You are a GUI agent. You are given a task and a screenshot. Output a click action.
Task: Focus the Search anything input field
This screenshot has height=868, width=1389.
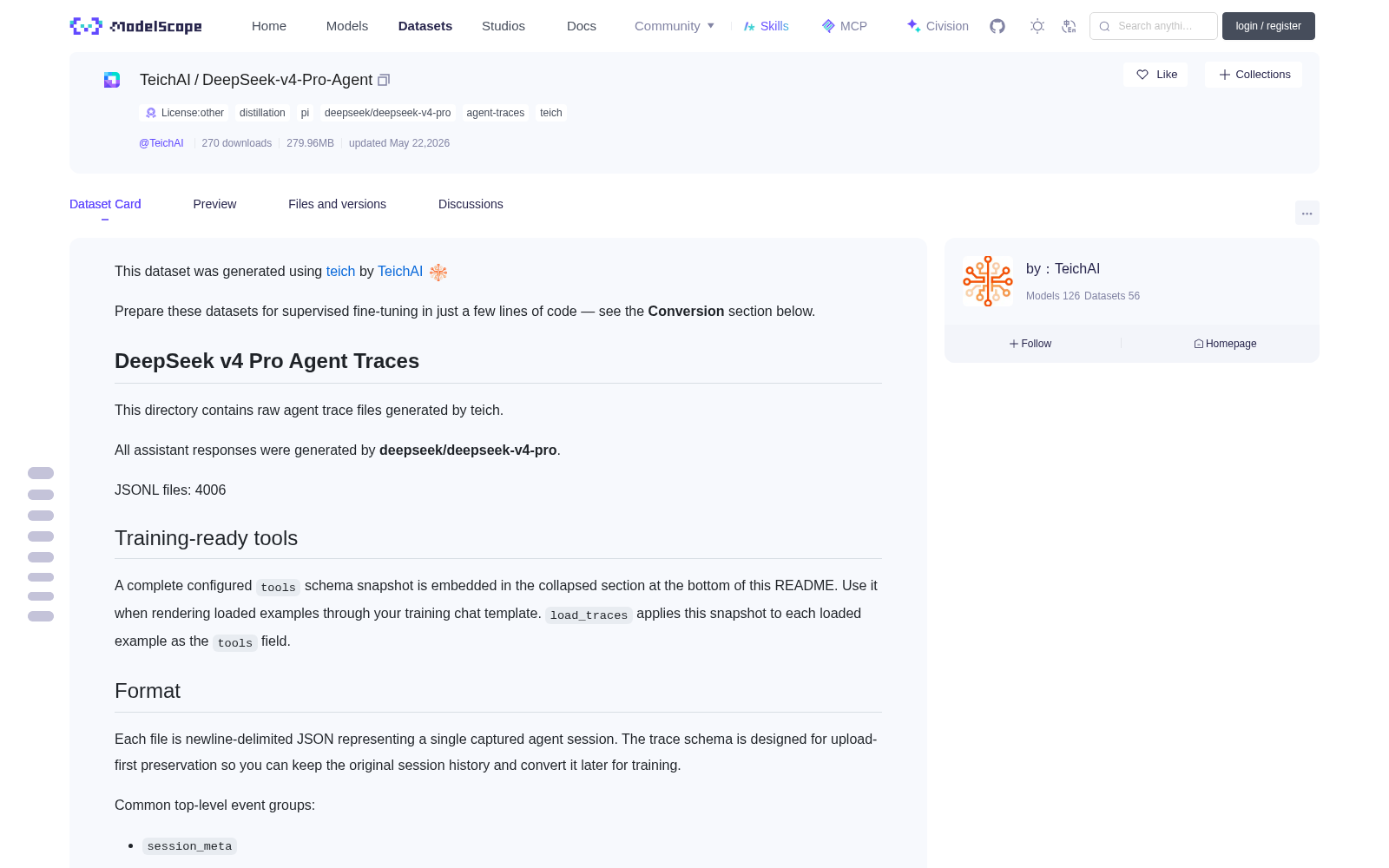[1154, 26]
